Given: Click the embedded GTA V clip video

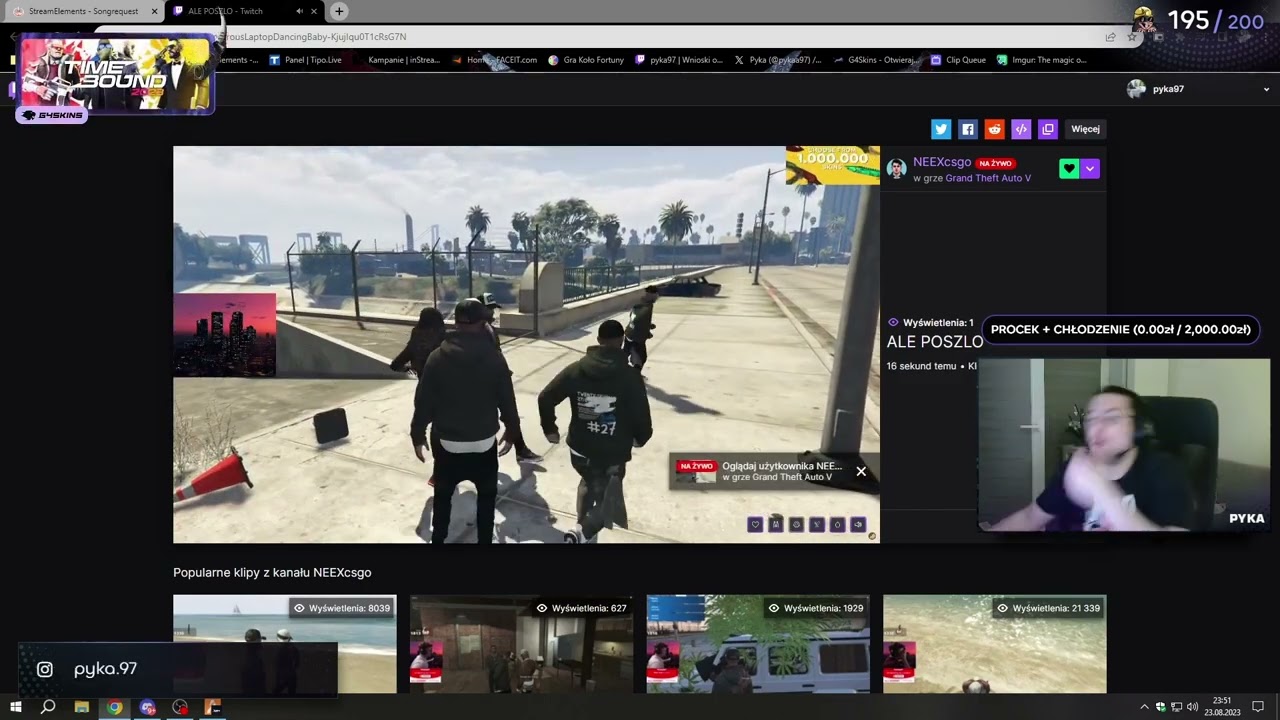Looking at the screenshot, I should (x=526, y=345).
